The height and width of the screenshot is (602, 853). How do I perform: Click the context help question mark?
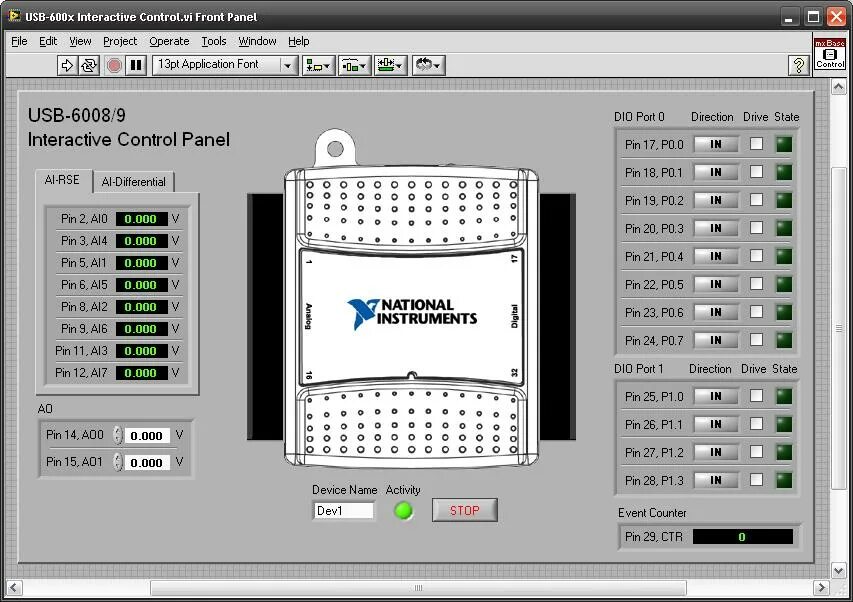click(x=798, y=65)
